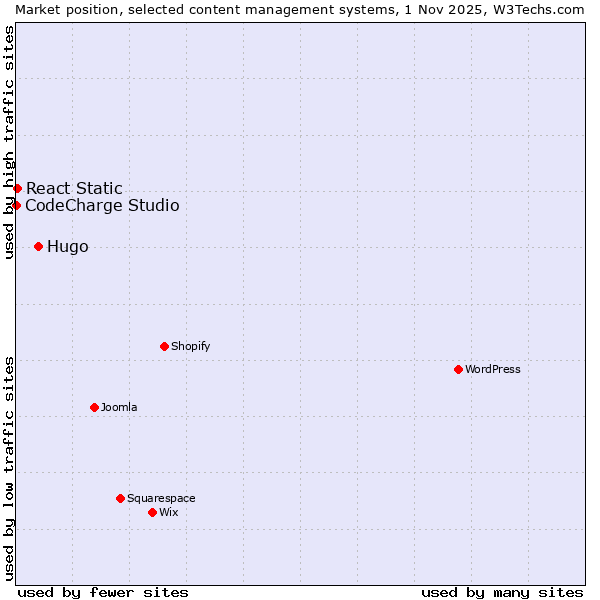Click the React Static data point marker
This screenshot has height=600, width=600.
[17, 188]
